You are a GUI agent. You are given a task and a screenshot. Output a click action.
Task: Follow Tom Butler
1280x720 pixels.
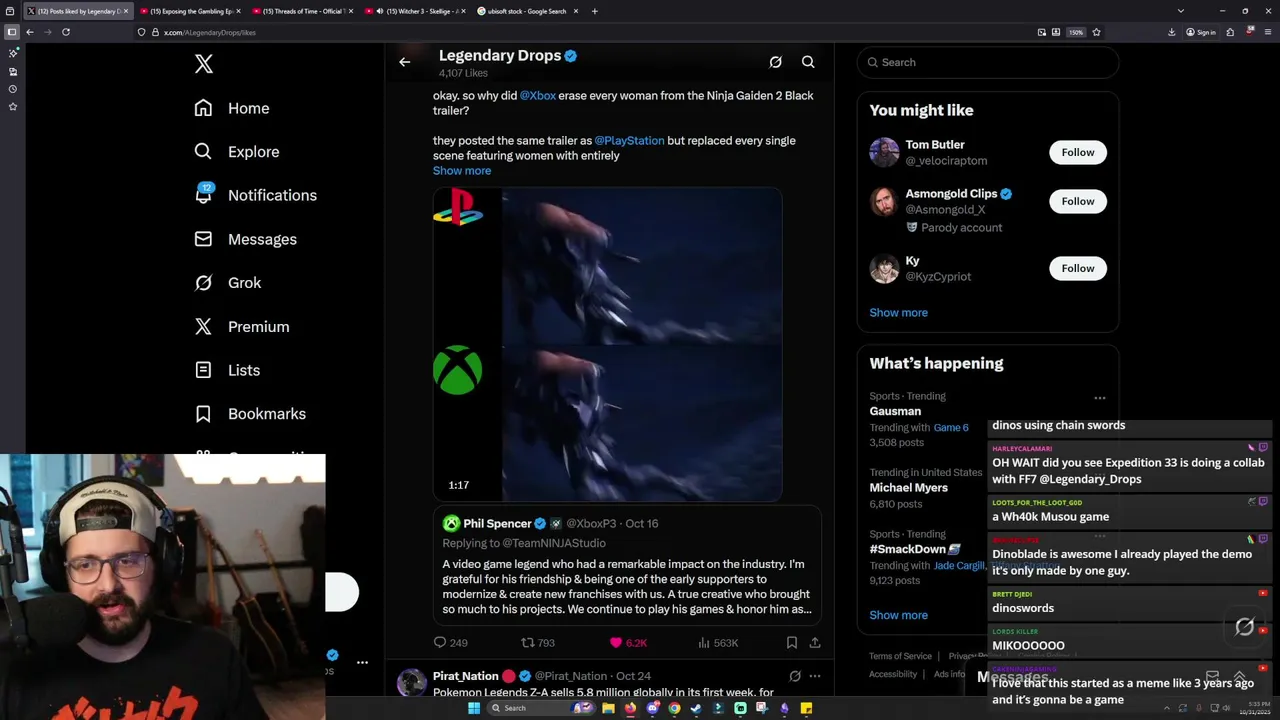1078,152
